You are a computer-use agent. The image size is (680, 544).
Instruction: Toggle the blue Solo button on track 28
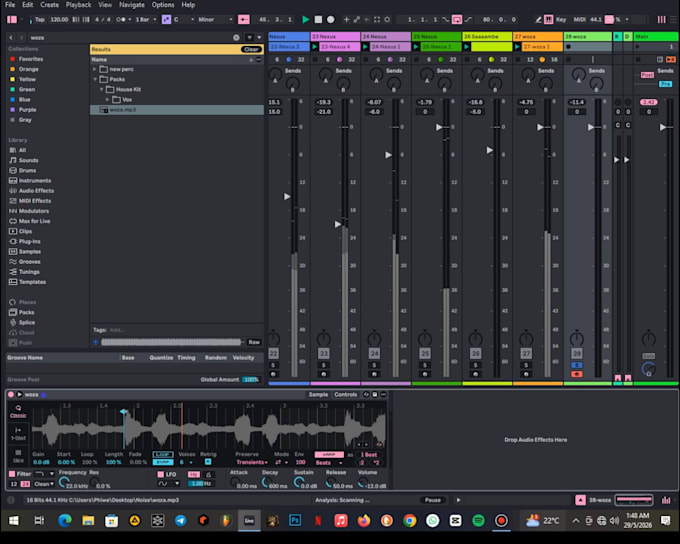point(576,365)
